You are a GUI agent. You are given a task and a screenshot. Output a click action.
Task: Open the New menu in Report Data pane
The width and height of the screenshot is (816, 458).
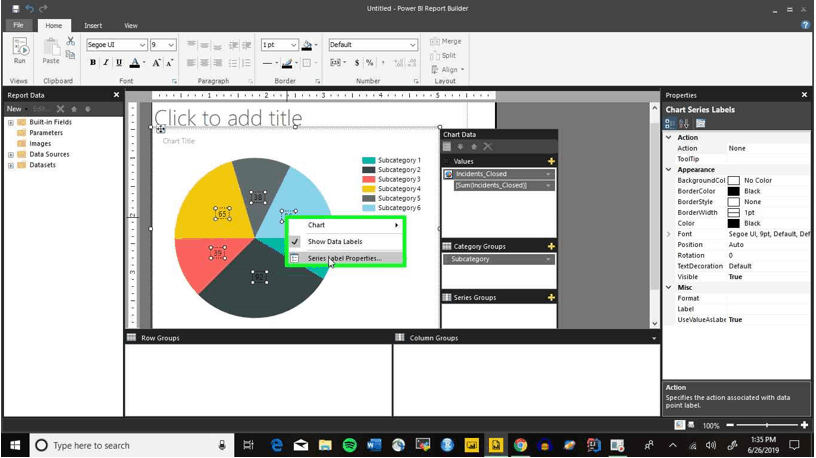pos(16,109)
